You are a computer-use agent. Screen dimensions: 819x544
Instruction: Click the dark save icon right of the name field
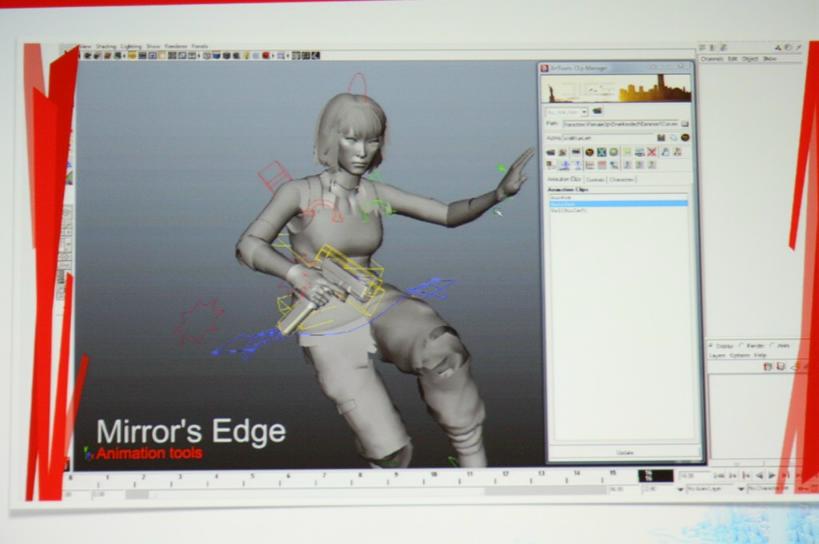pyautogui.click(x=661, y=137)
